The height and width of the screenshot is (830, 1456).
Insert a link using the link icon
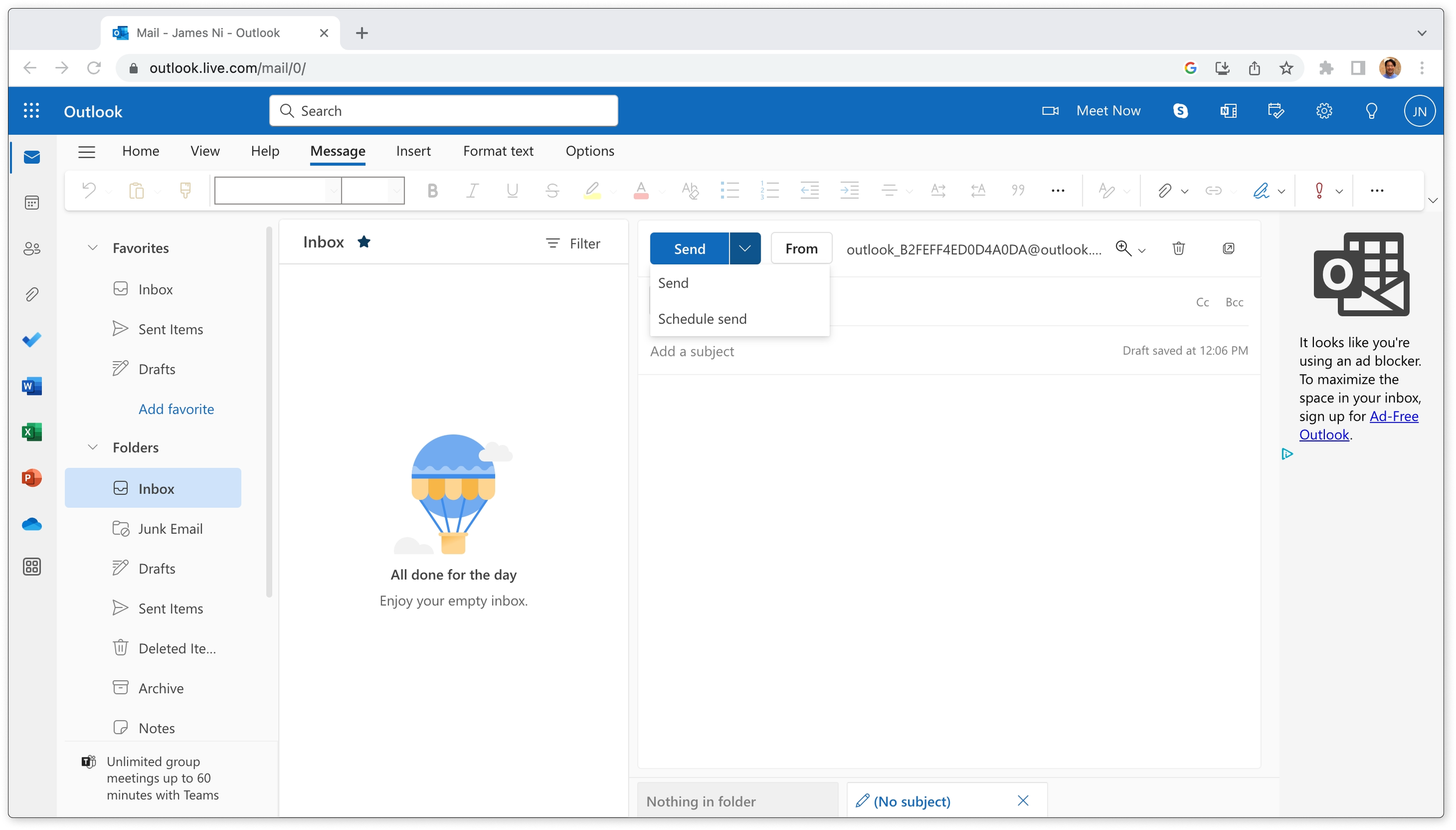point(1213,190)
